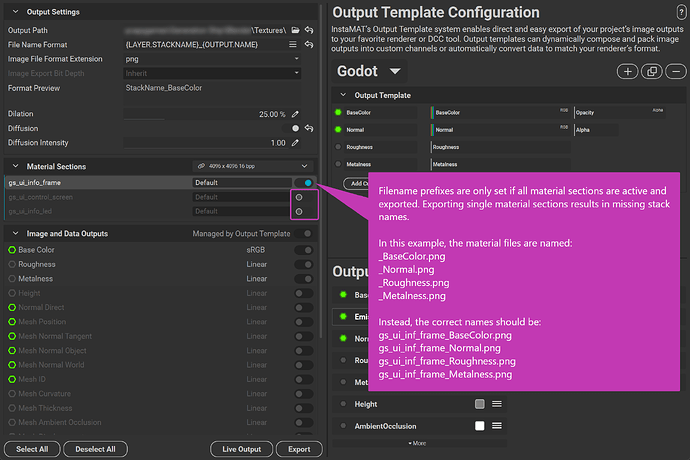Select the Opacity alpha channel slot

coord(620,112)
